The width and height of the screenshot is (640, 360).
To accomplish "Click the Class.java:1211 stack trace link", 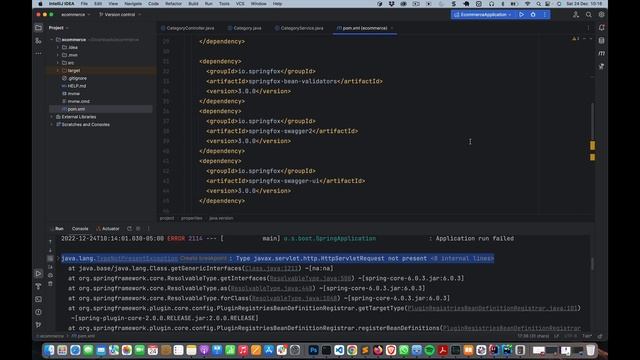I will pyautogui.click(x=271, y=268).
